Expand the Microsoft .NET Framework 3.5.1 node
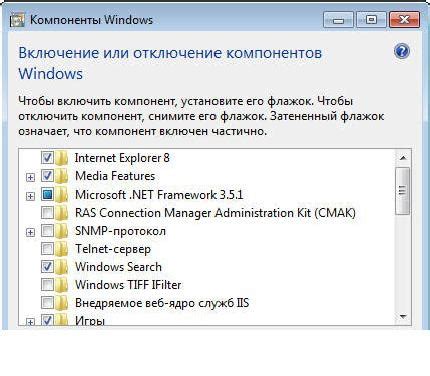The height and width of the screenshot is (376, 430). pos(30,196)
